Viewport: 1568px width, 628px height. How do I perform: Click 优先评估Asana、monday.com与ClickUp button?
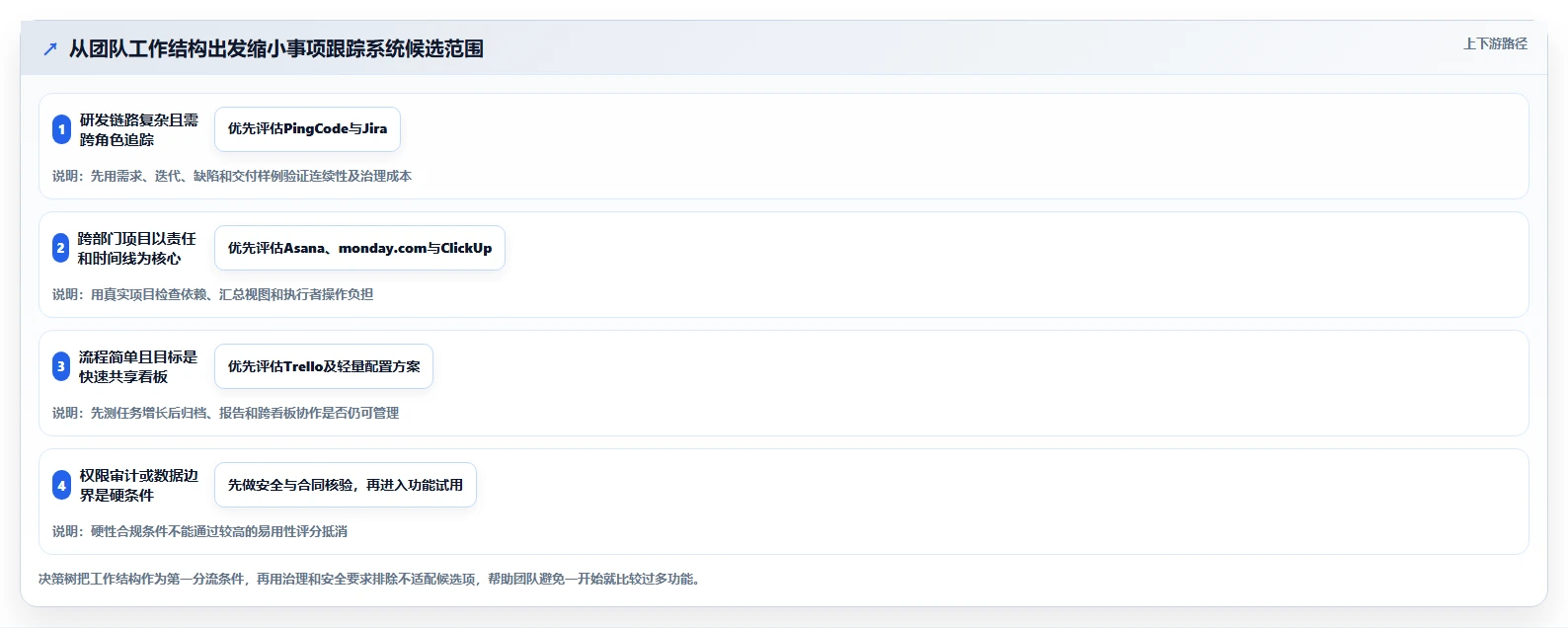click(359, 248)
